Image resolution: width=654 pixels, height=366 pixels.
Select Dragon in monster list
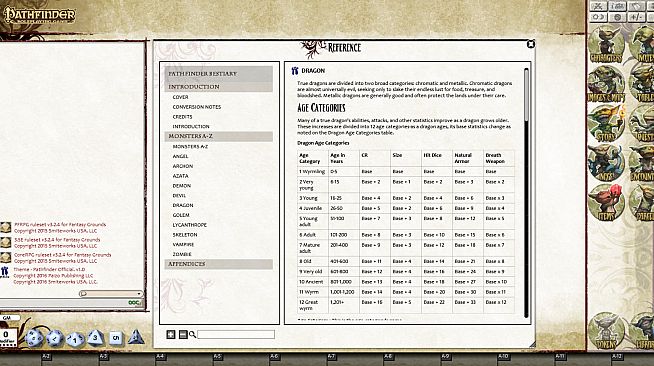(x=183, y=205)
